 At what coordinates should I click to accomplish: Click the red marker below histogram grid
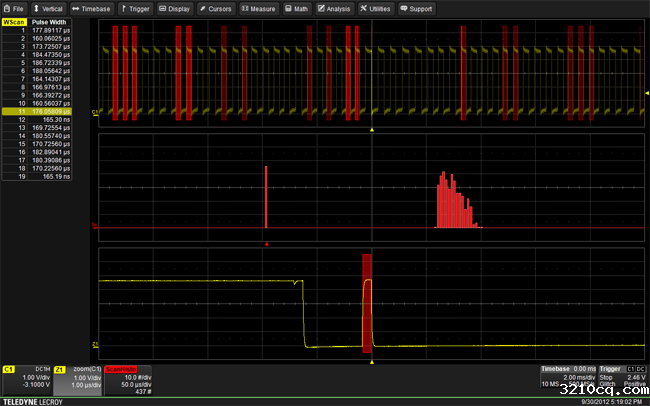[267, 244]
